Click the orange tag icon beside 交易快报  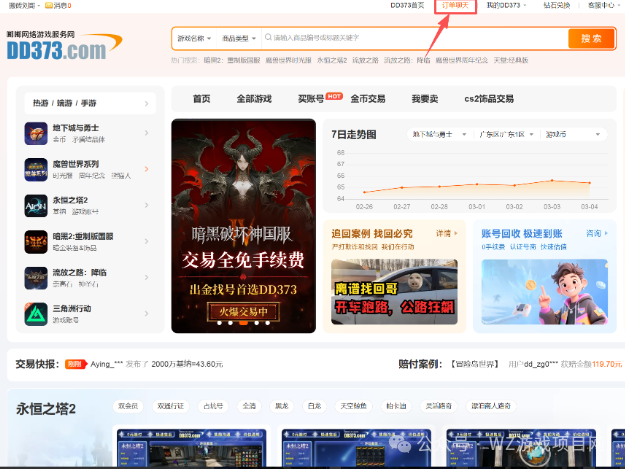[x=76, y=364]
